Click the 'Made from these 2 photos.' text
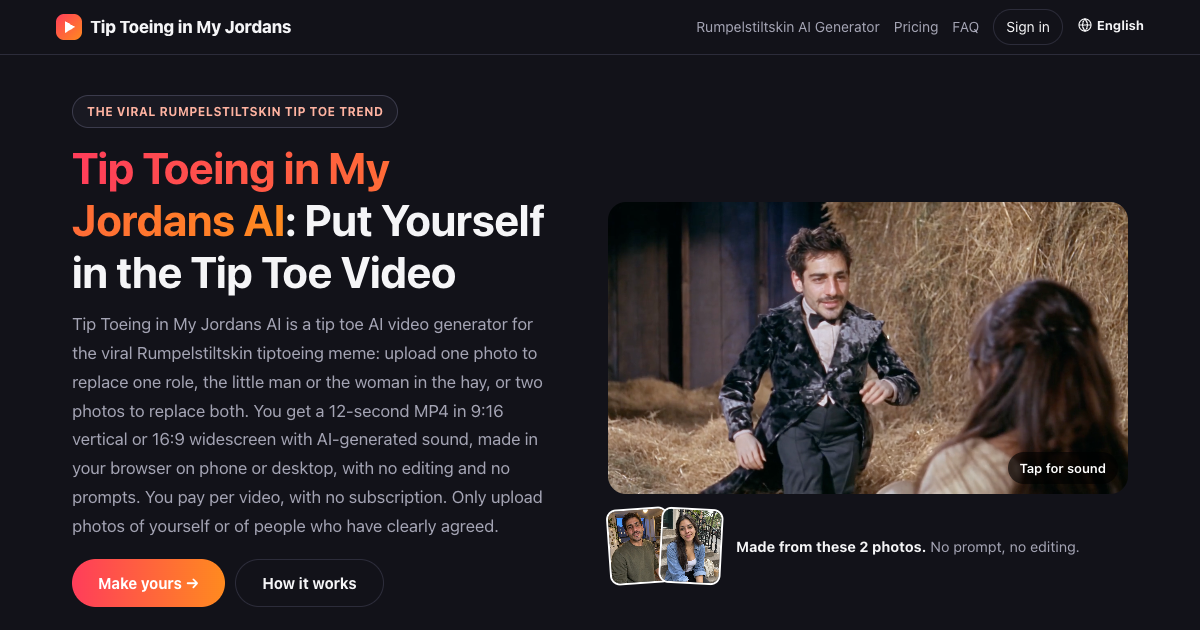 pos(831,547)
